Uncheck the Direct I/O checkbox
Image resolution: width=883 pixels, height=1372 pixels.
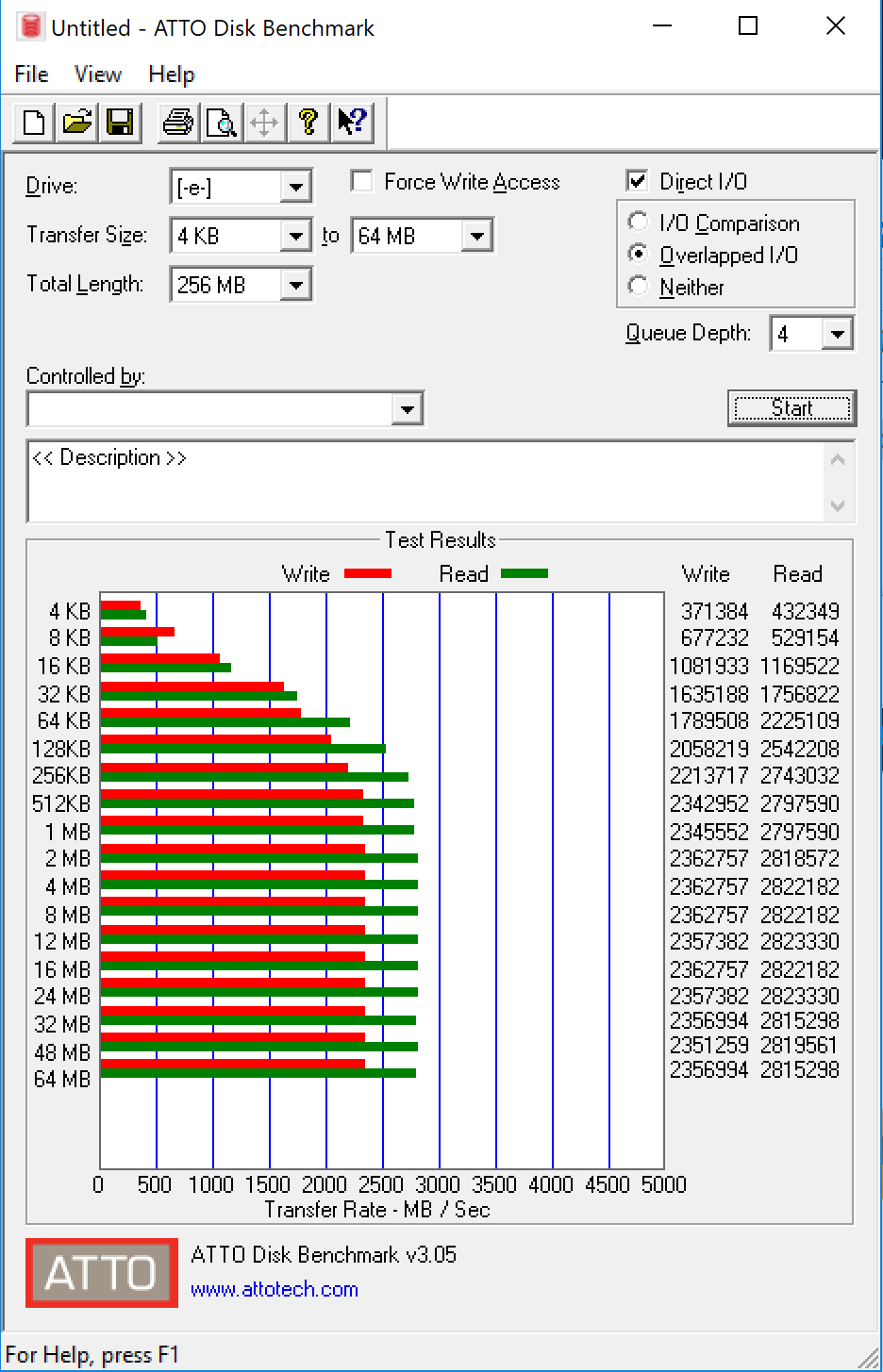pyautogui.click(x=638, y=181)
